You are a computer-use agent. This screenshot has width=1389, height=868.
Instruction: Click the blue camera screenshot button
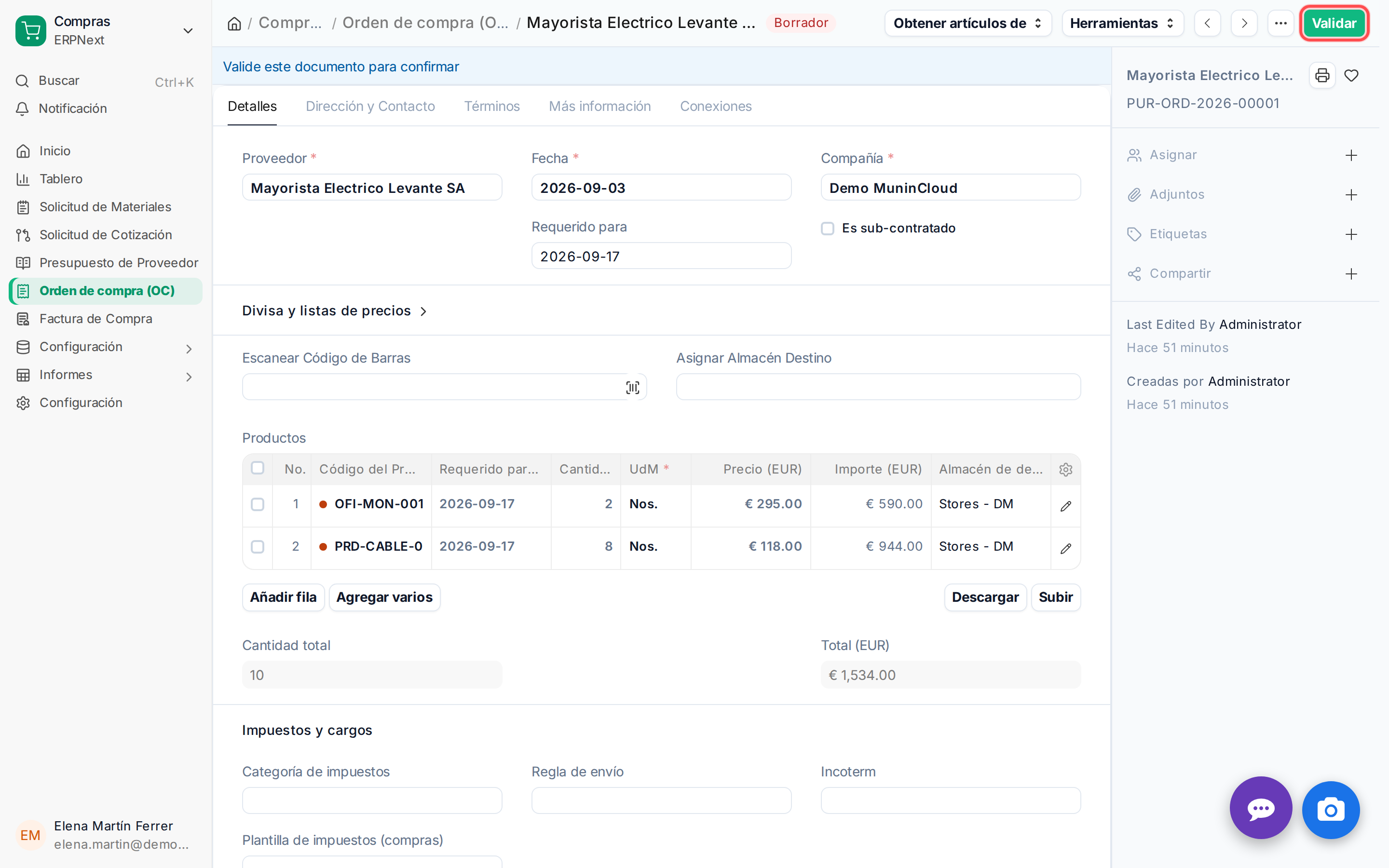(x=1331, y=810)
